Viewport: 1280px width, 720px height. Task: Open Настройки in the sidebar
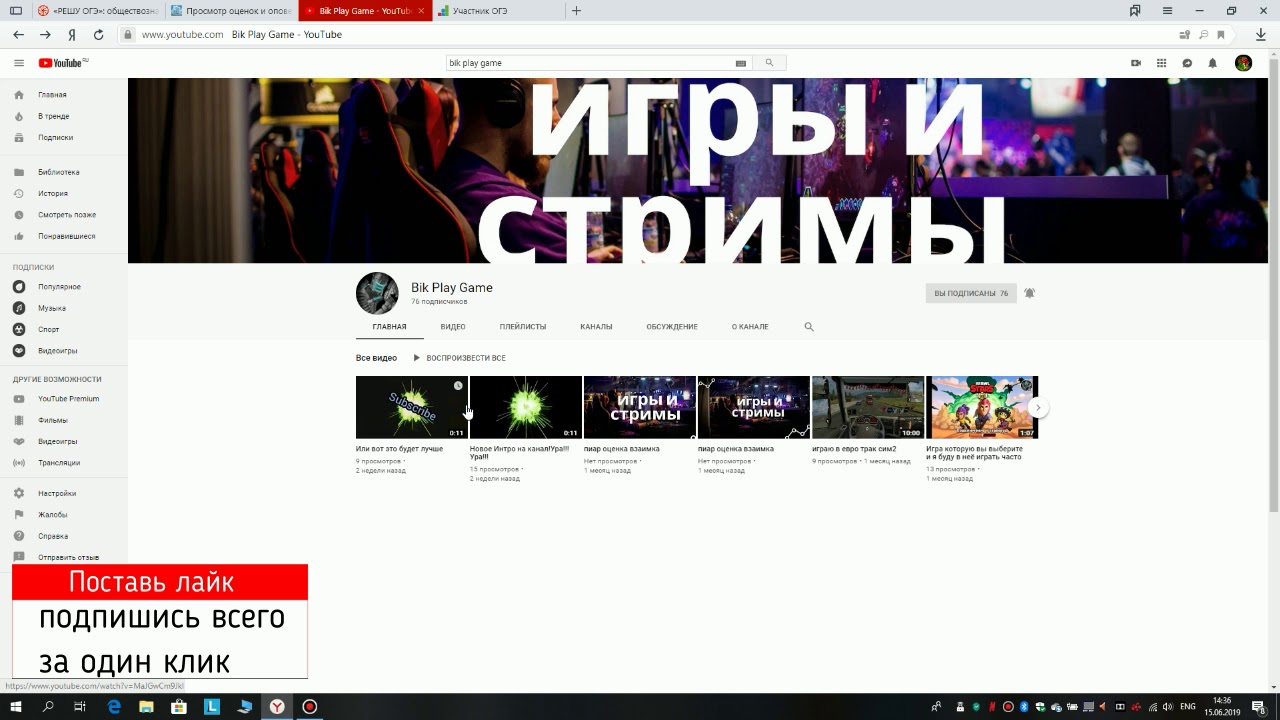point(64,493)
